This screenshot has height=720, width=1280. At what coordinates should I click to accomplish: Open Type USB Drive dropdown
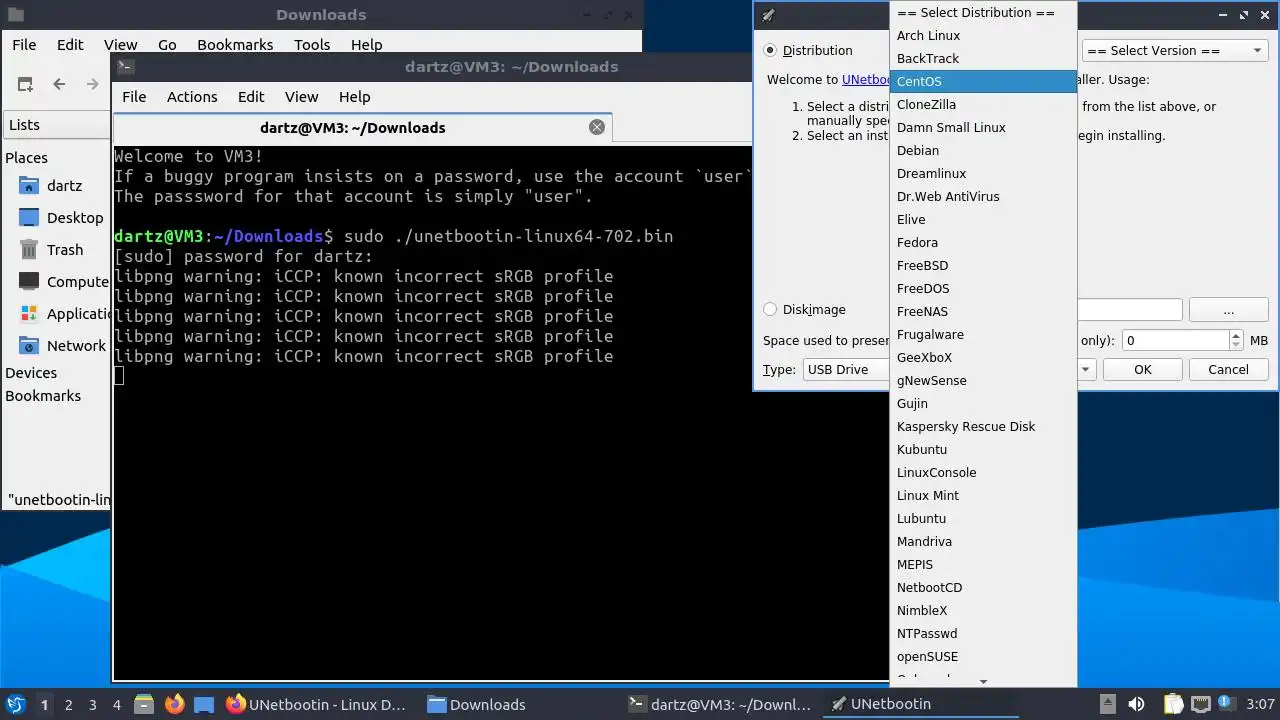846,370
